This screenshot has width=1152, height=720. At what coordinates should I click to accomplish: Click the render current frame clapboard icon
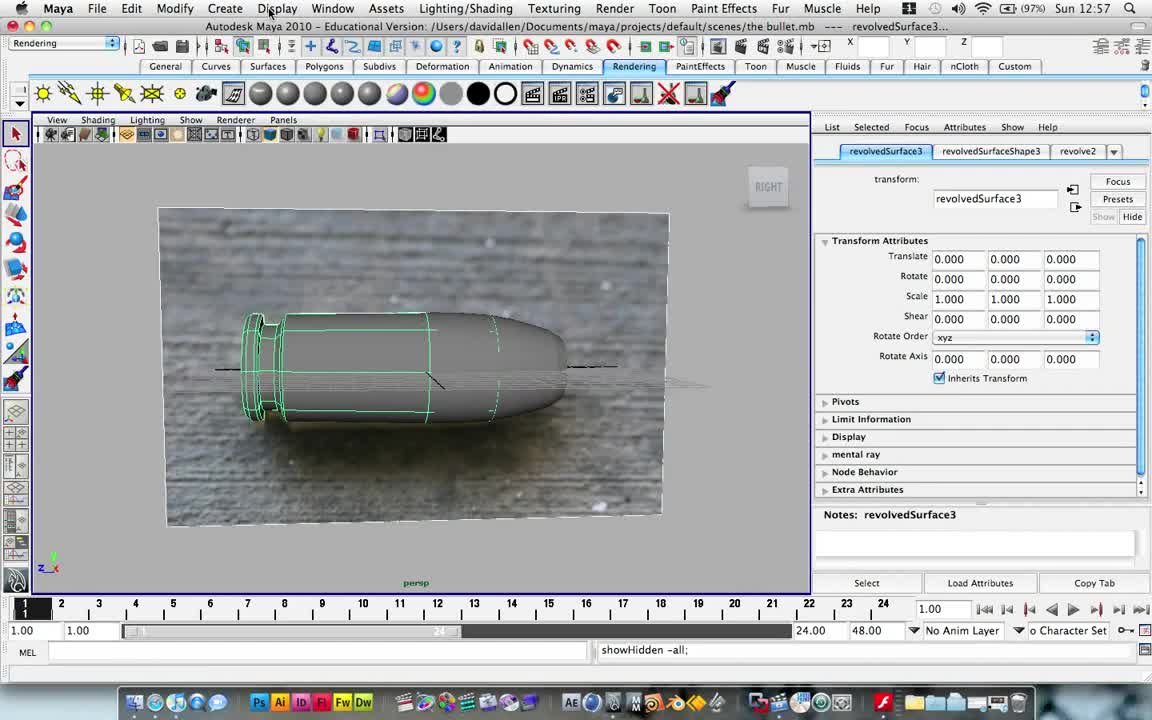[x=533, y=94]
